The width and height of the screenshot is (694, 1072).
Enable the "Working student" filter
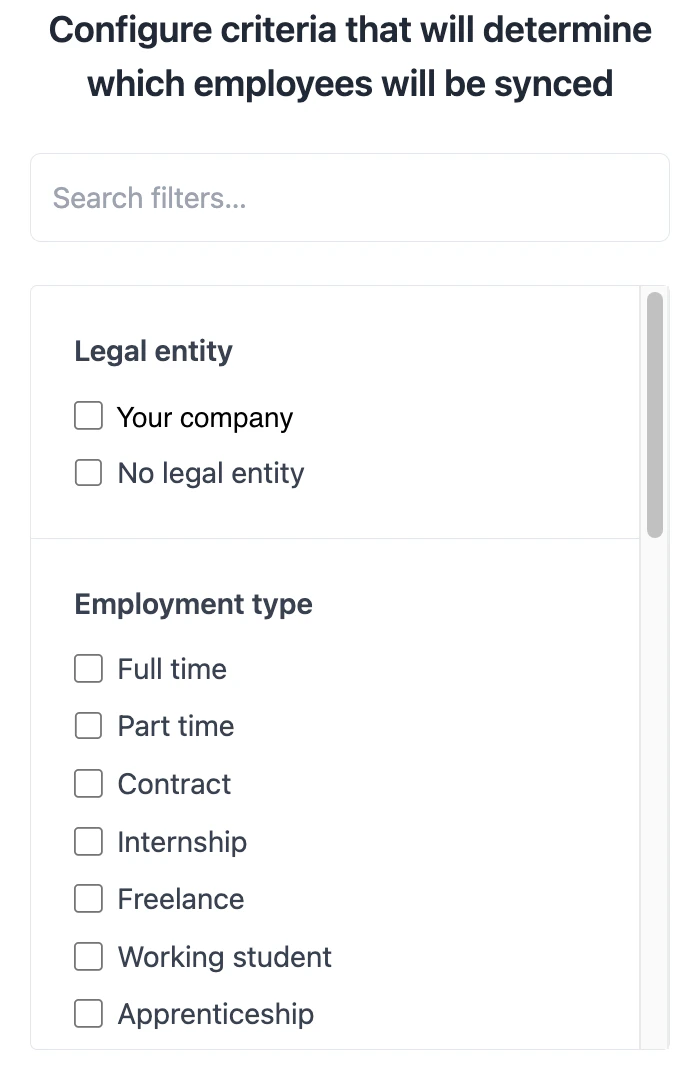pyautogui.click(x=88, y=956)
